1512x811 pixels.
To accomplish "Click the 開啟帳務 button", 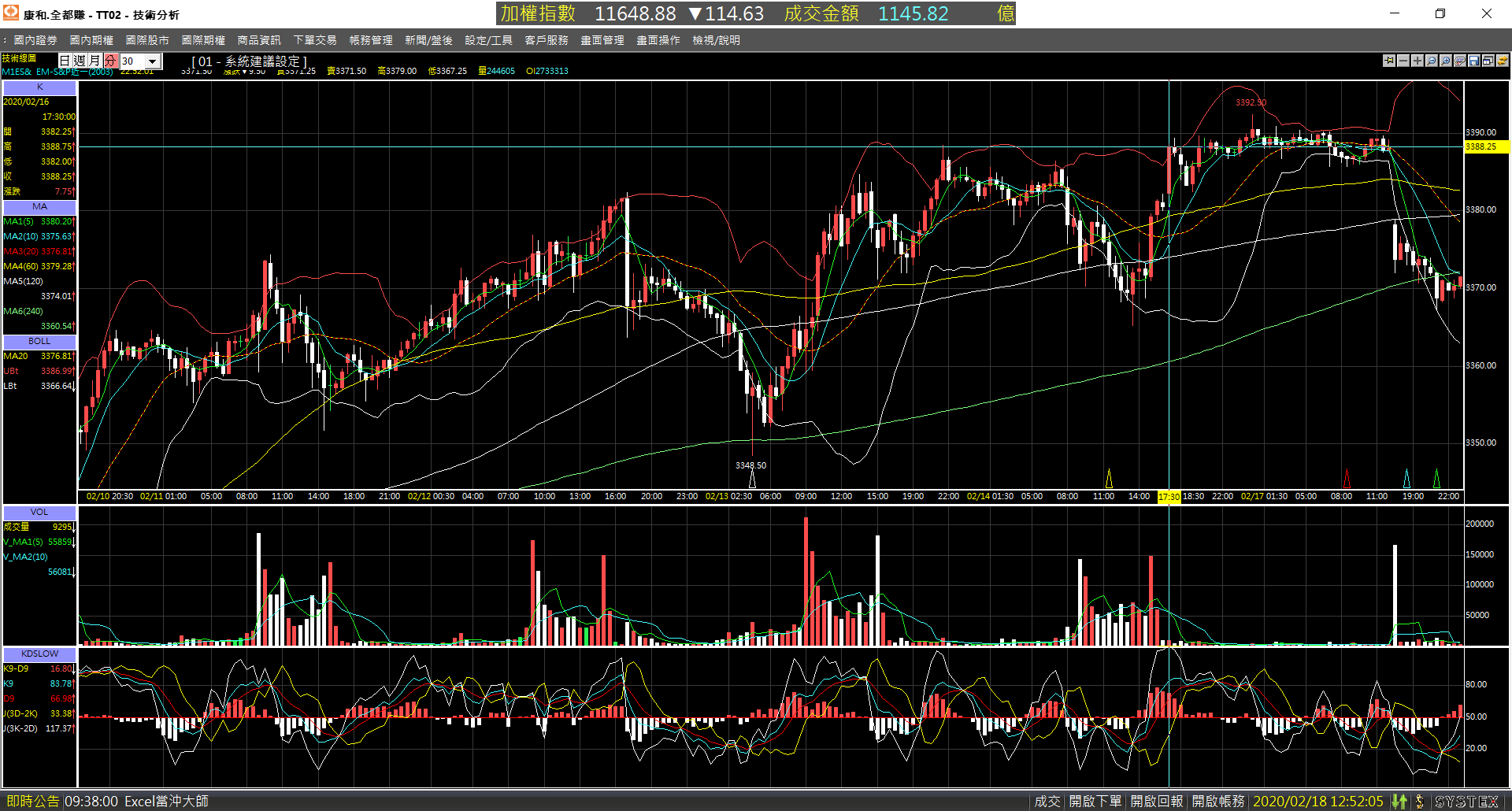I will click(x=1218, y=802).
